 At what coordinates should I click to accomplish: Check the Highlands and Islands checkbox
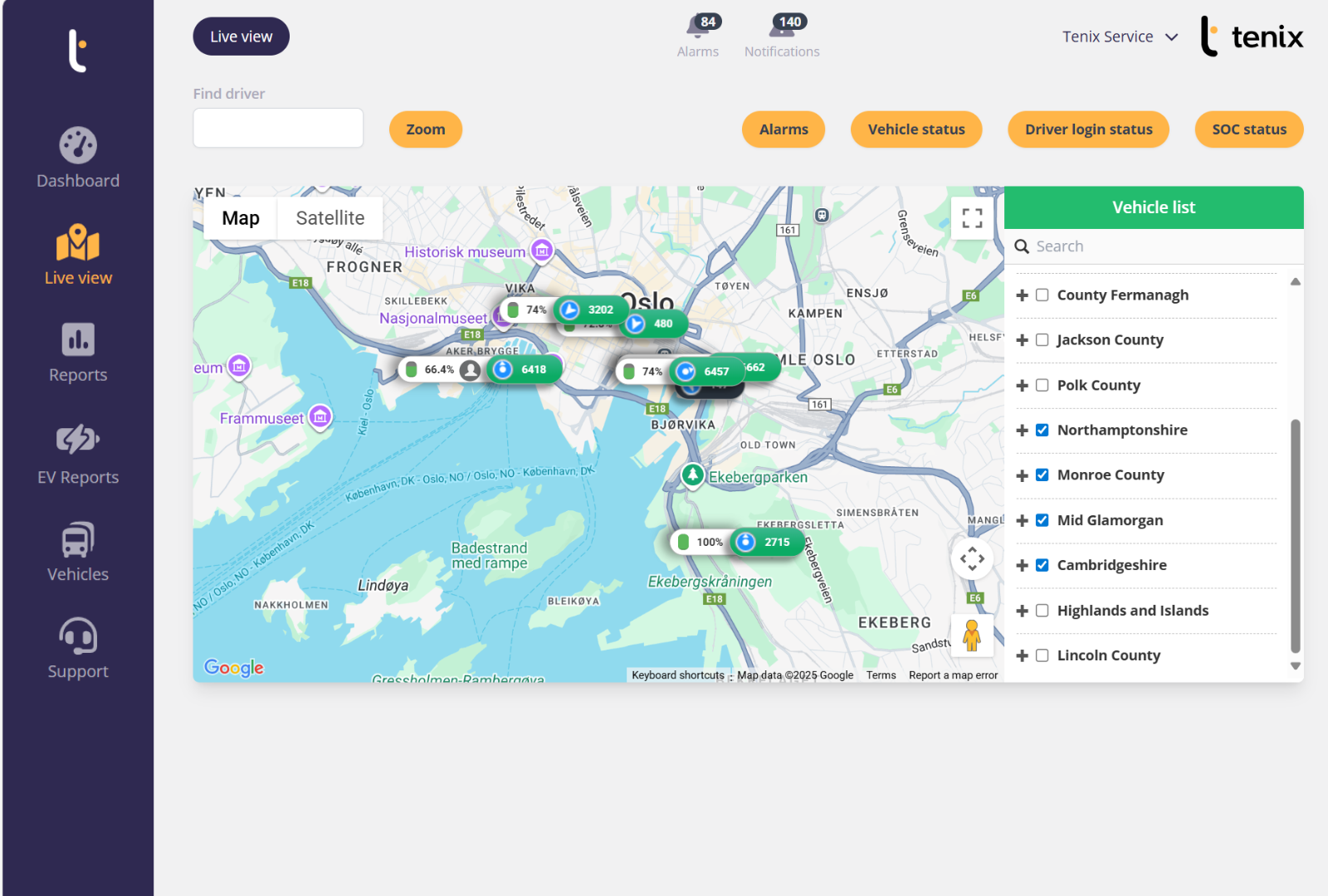1042,611
